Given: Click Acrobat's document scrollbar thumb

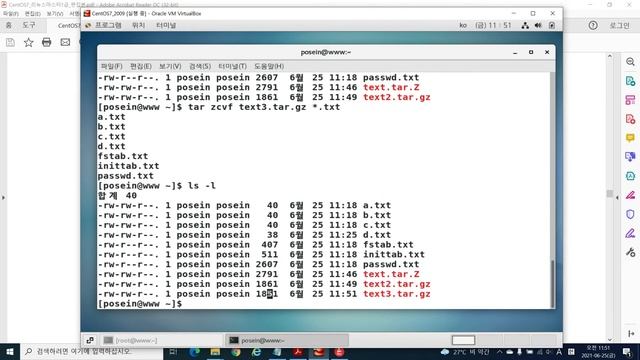Looking at the screenshot, I should tap(610, 193).
